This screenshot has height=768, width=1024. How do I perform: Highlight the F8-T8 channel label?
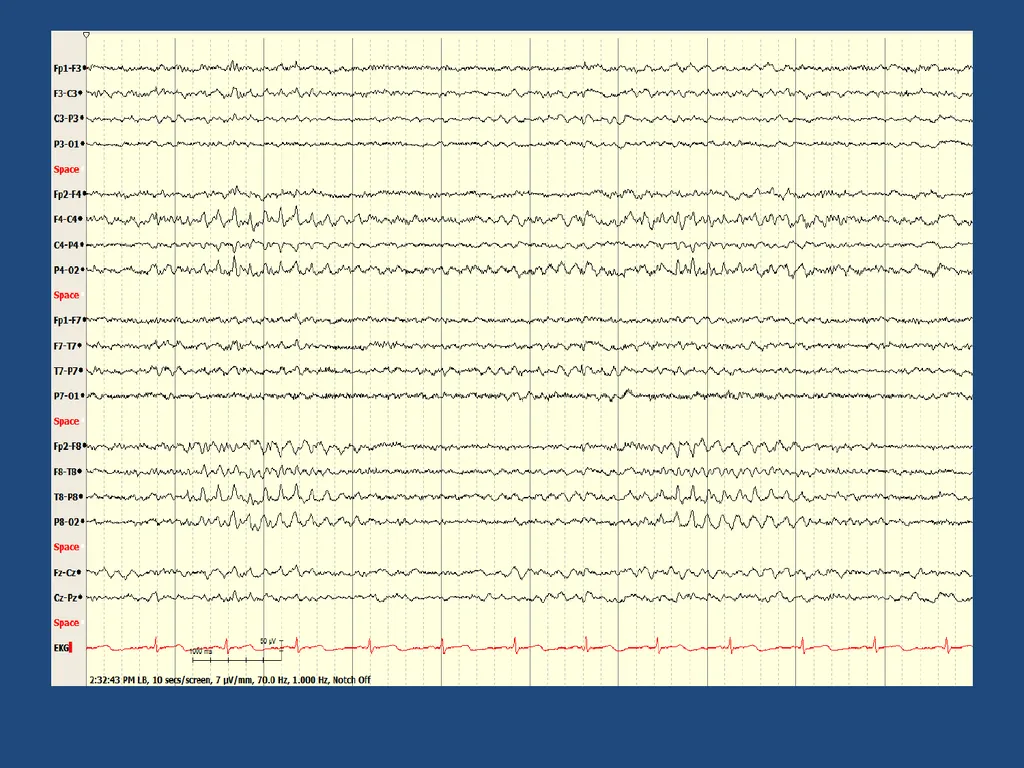[65, 472]
